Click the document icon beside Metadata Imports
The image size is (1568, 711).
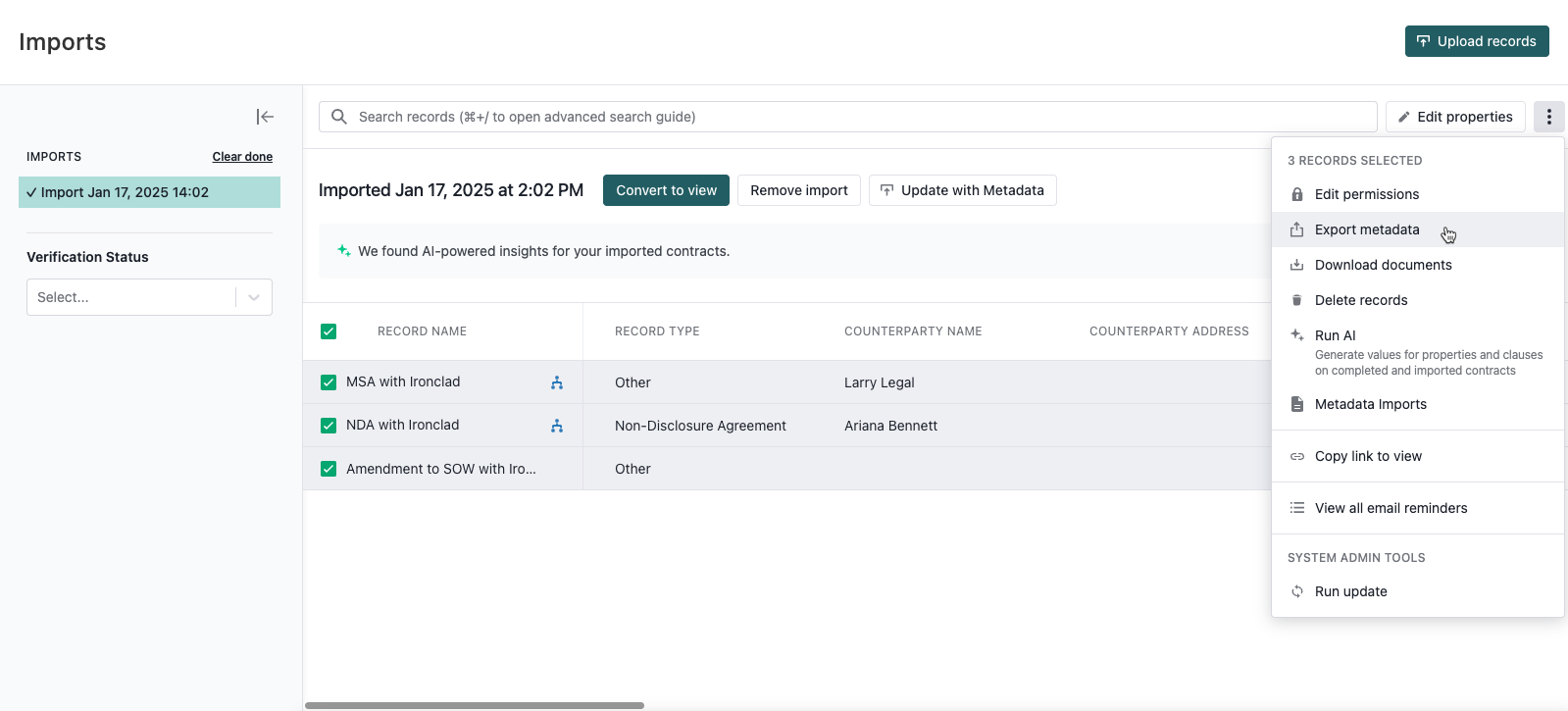(1297, 404)
